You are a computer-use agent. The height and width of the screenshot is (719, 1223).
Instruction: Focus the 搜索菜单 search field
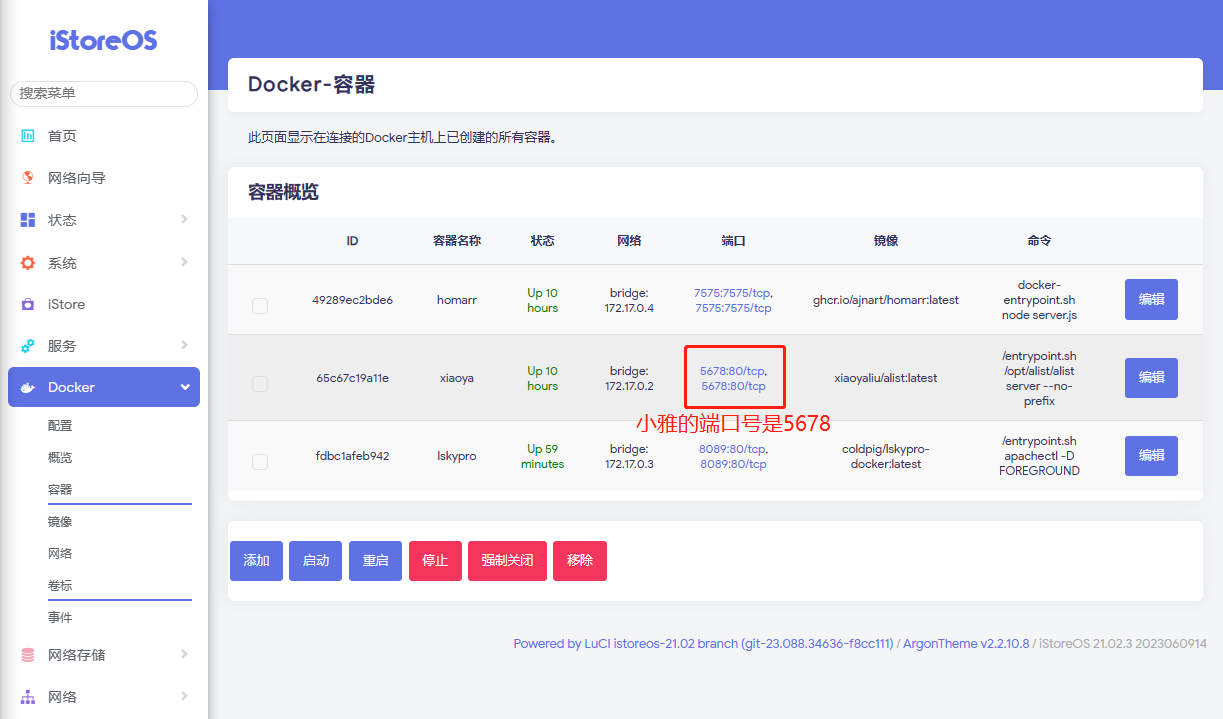pos(104,93)
